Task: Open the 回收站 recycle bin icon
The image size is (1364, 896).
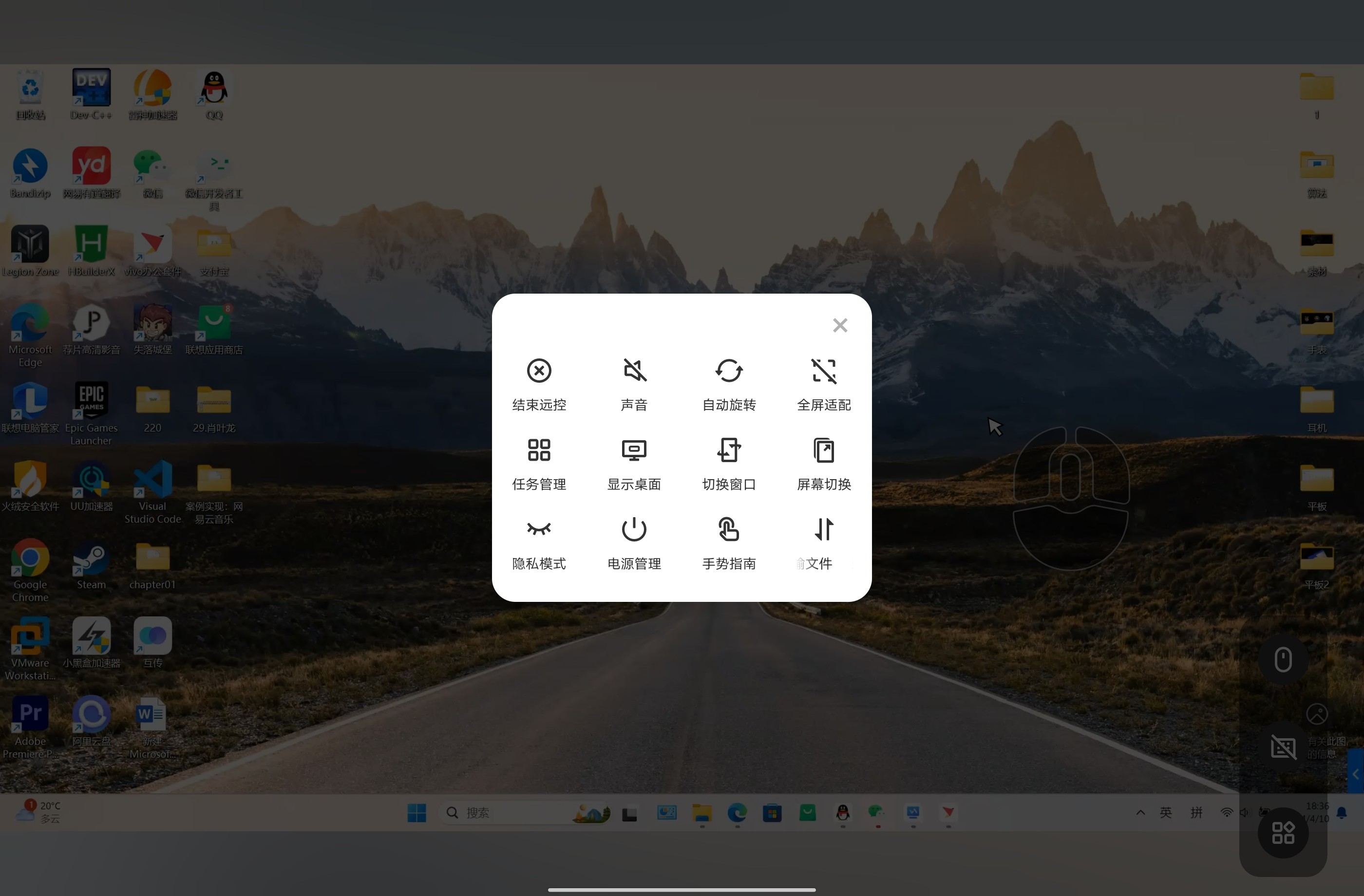Action: [30, 94]
